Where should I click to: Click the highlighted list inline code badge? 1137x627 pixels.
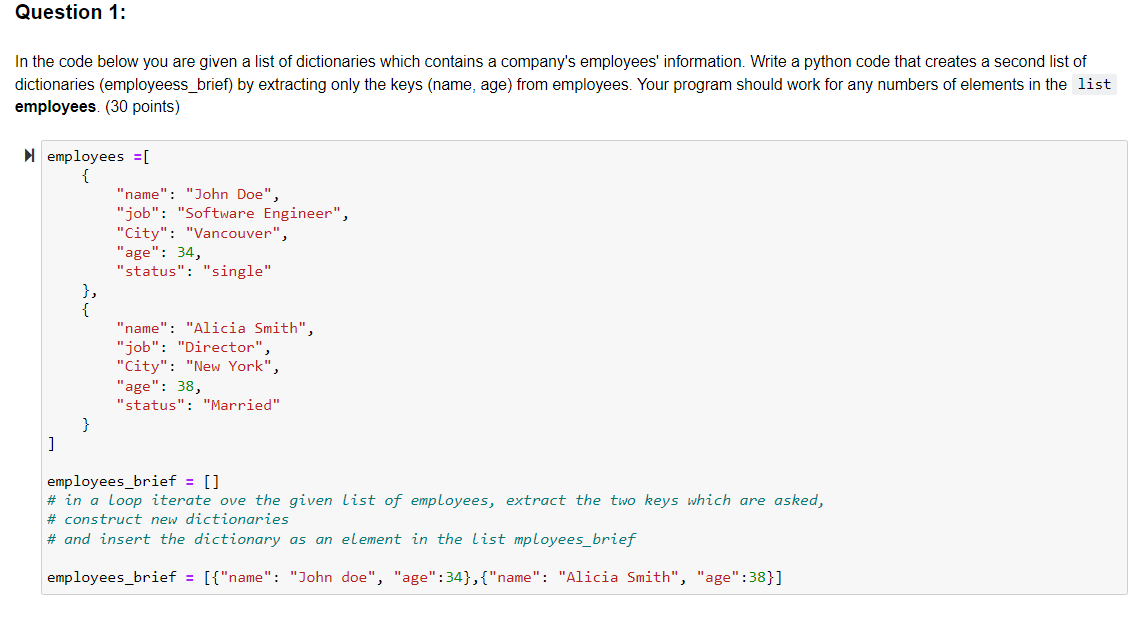click(1094, 84)
